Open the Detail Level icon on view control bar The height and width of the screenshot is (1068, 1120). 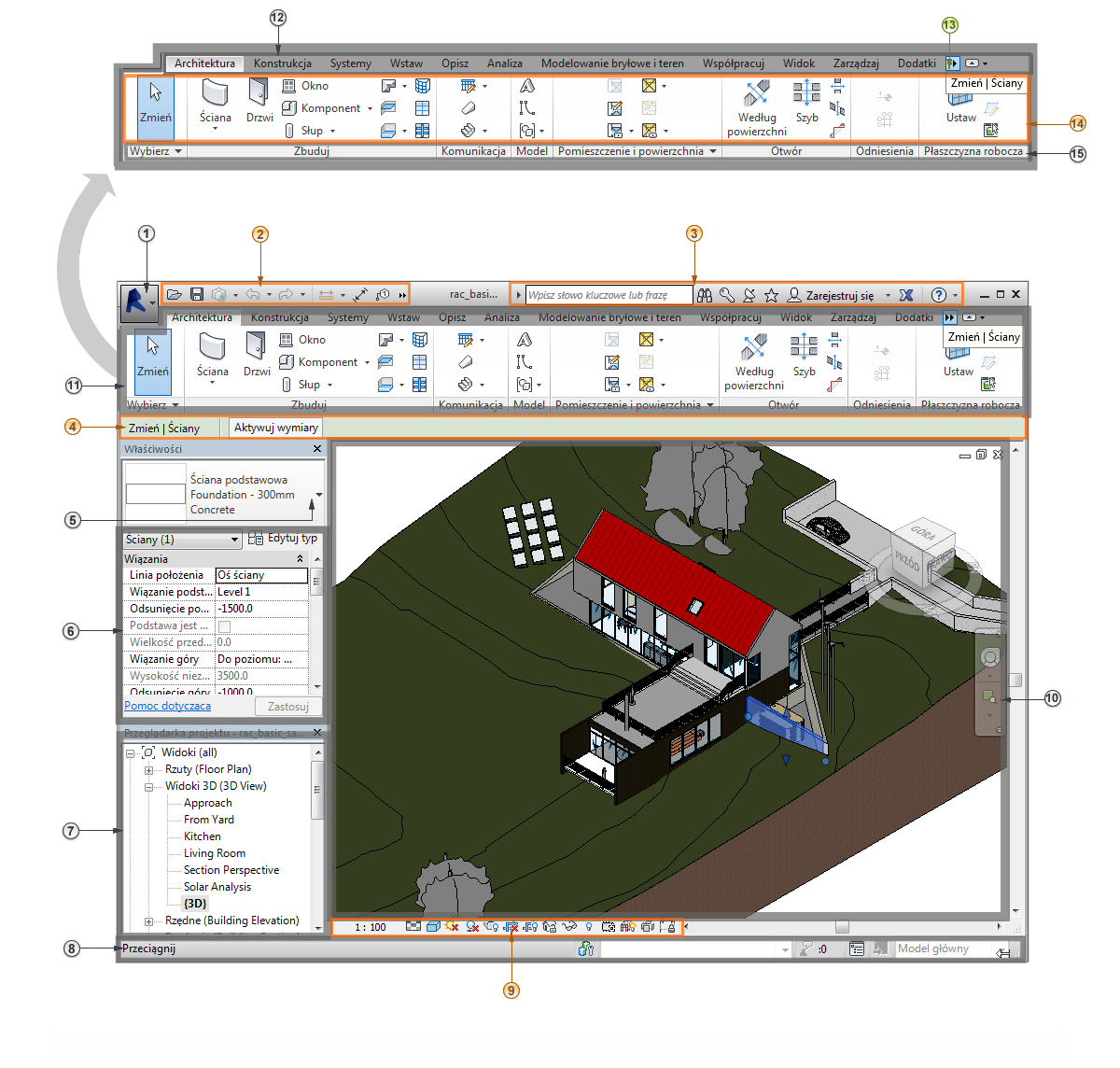tap(413, 927)
